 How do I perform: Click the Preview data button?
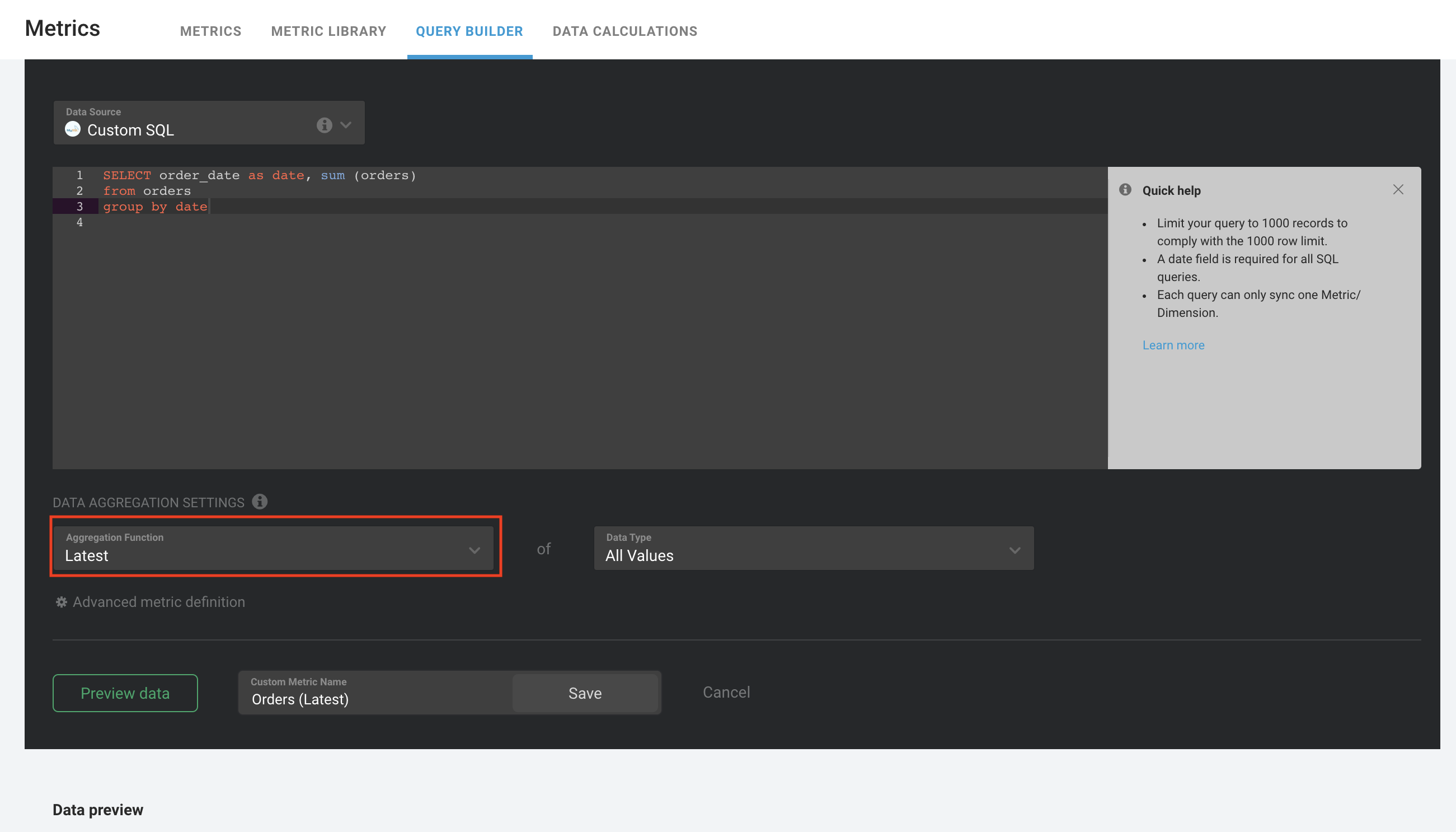pos(125,692)
